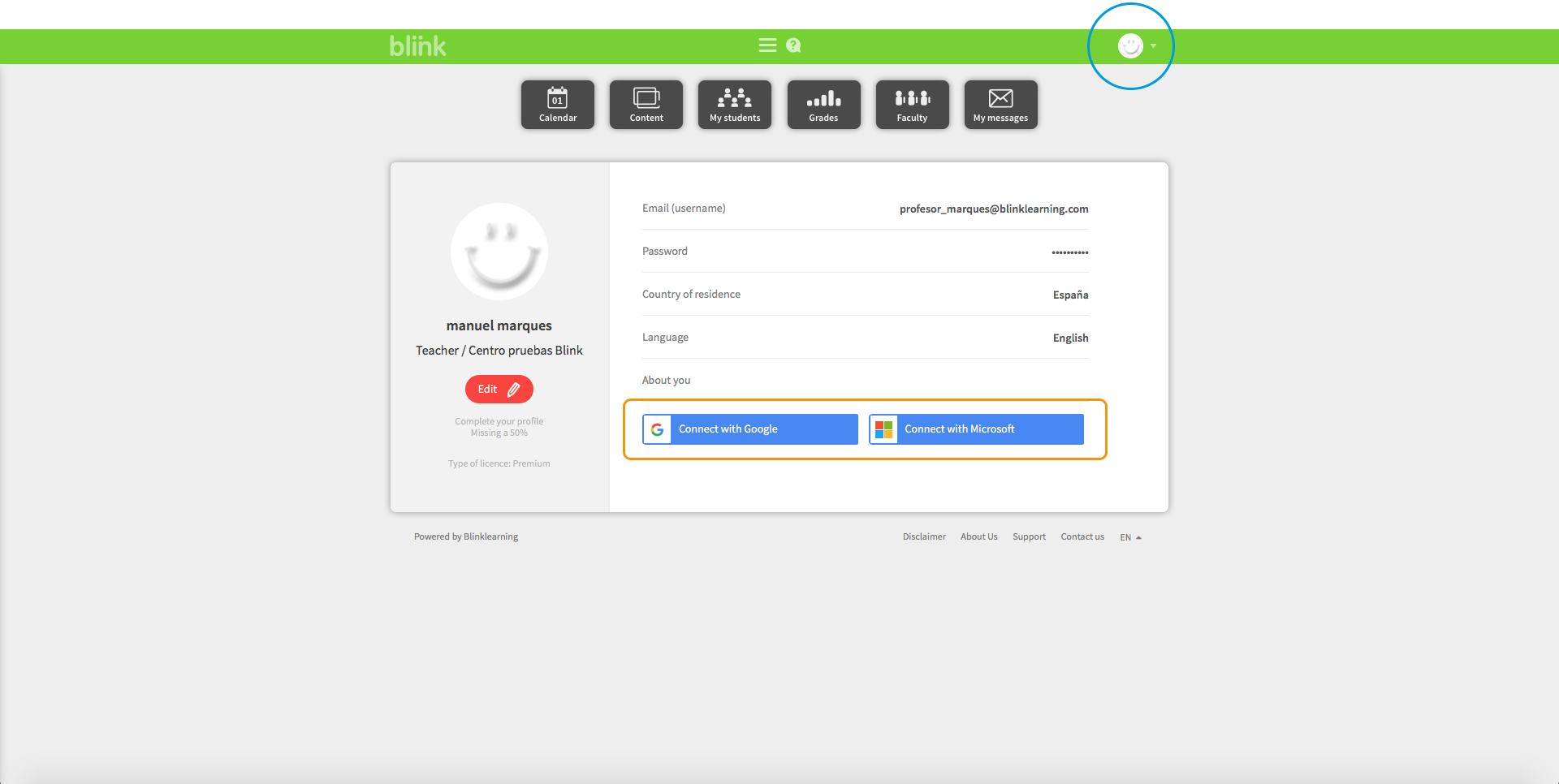Click the header user avatar icon
This screenshot has width=1559, height=784.
1130,46
